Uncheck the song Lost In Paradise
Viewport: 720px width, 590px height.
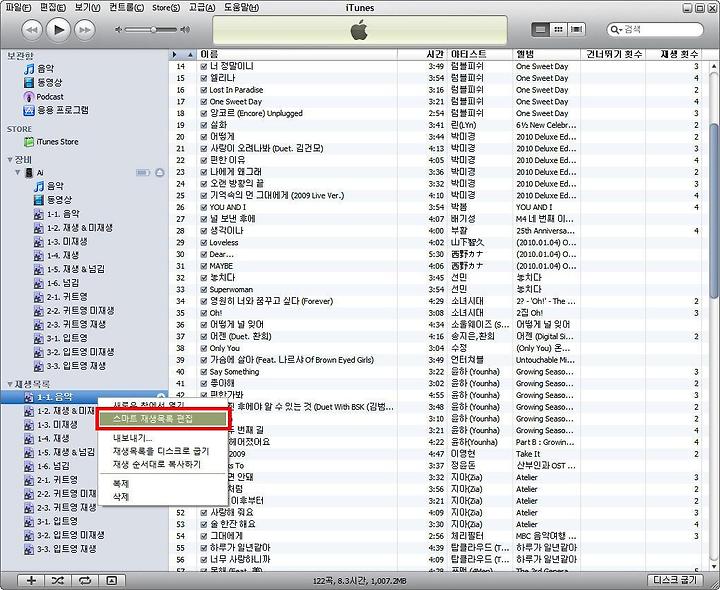point(204,90)
